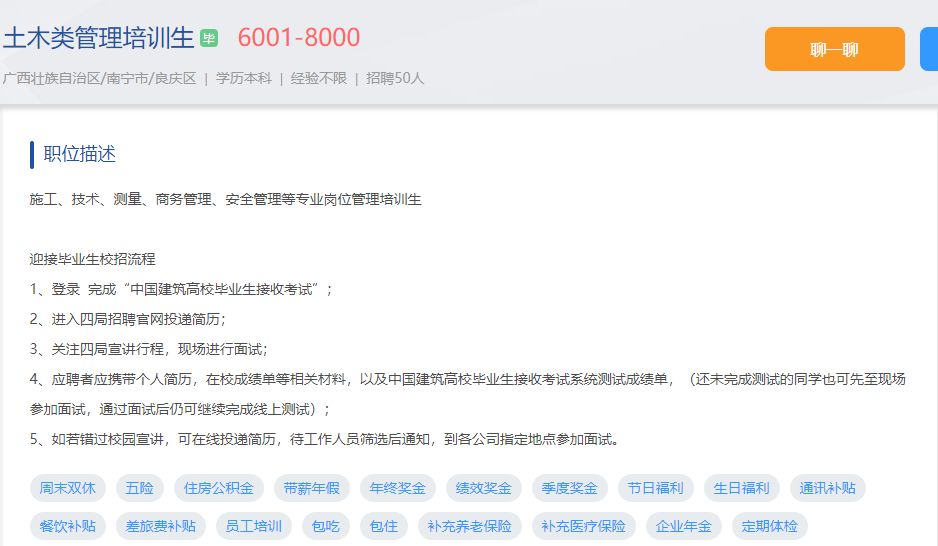Select the 补充养老保险 benefit tag
938x546 pixels.
point(470,526)
